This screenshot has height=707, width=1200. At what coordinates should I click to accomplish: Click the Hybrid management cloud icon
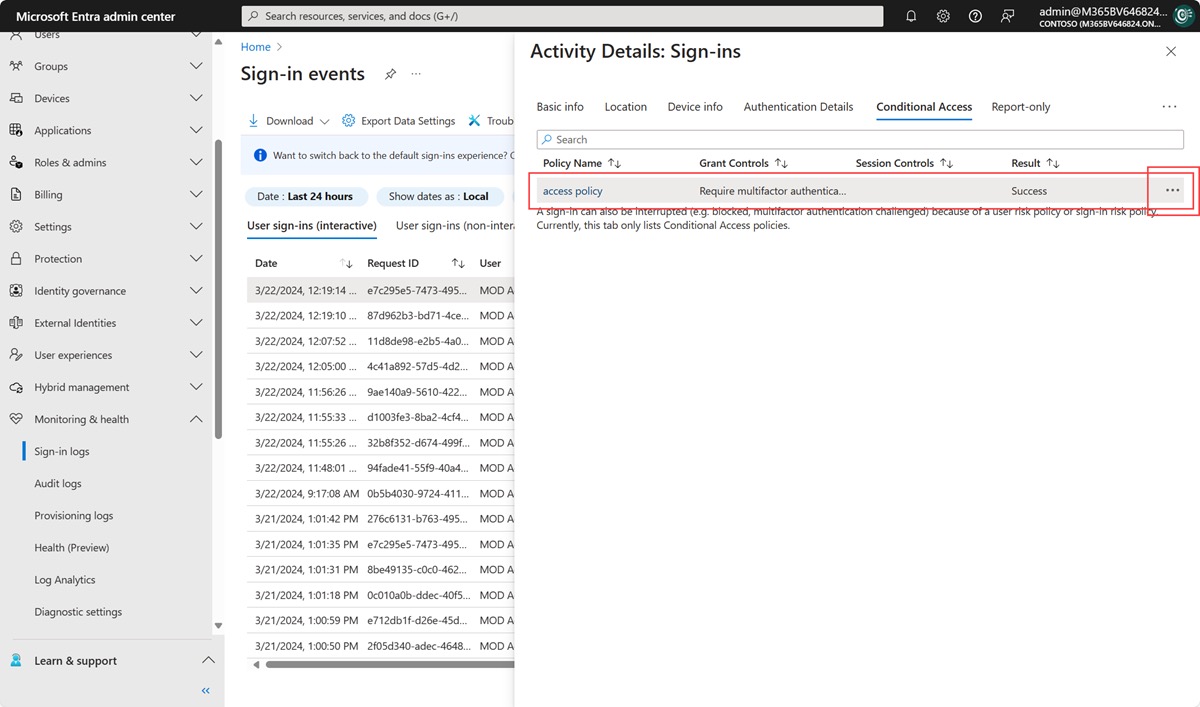point(16,387)
